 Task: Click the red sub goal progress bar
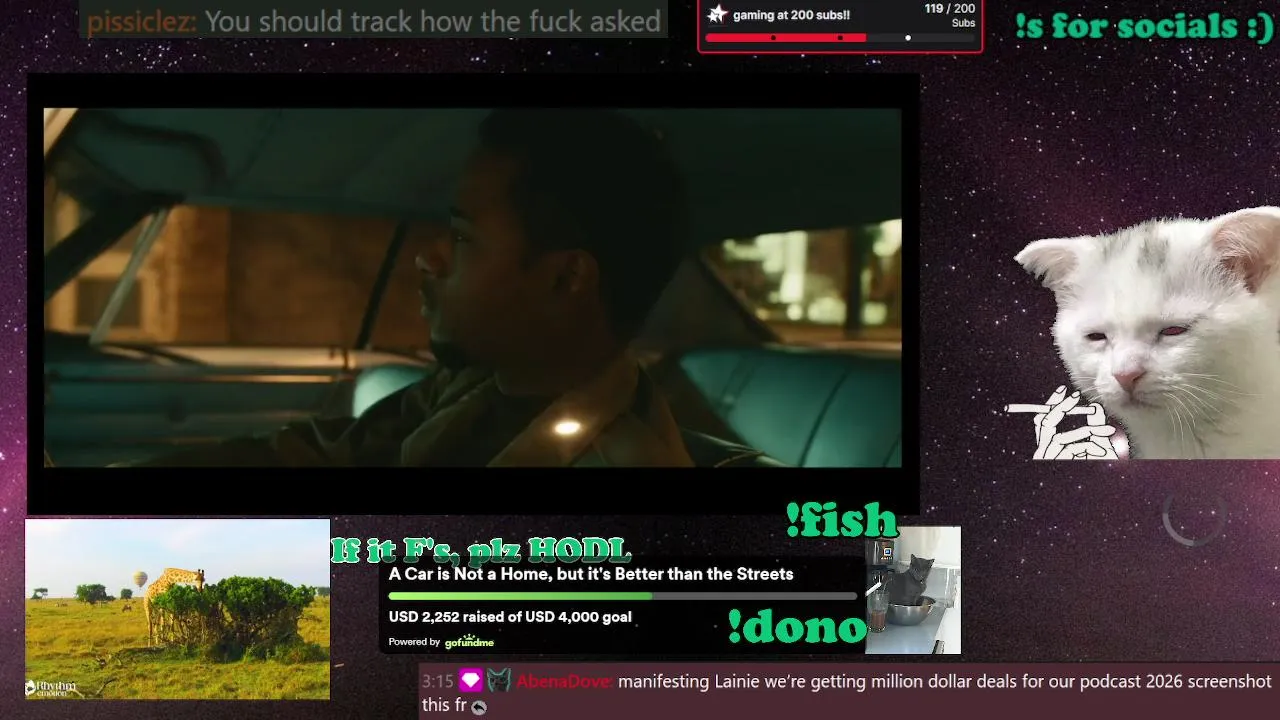[x=840, y=38]
